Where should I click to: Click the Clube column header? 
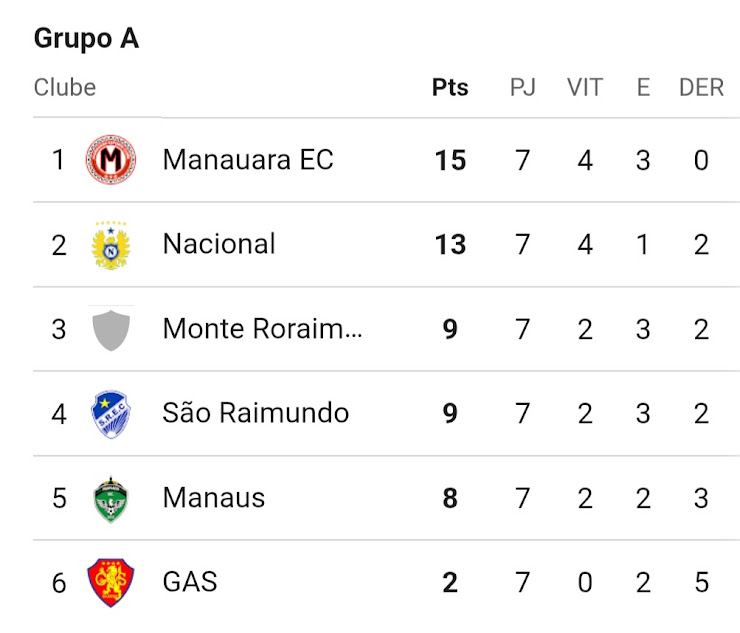click(65, 87)
